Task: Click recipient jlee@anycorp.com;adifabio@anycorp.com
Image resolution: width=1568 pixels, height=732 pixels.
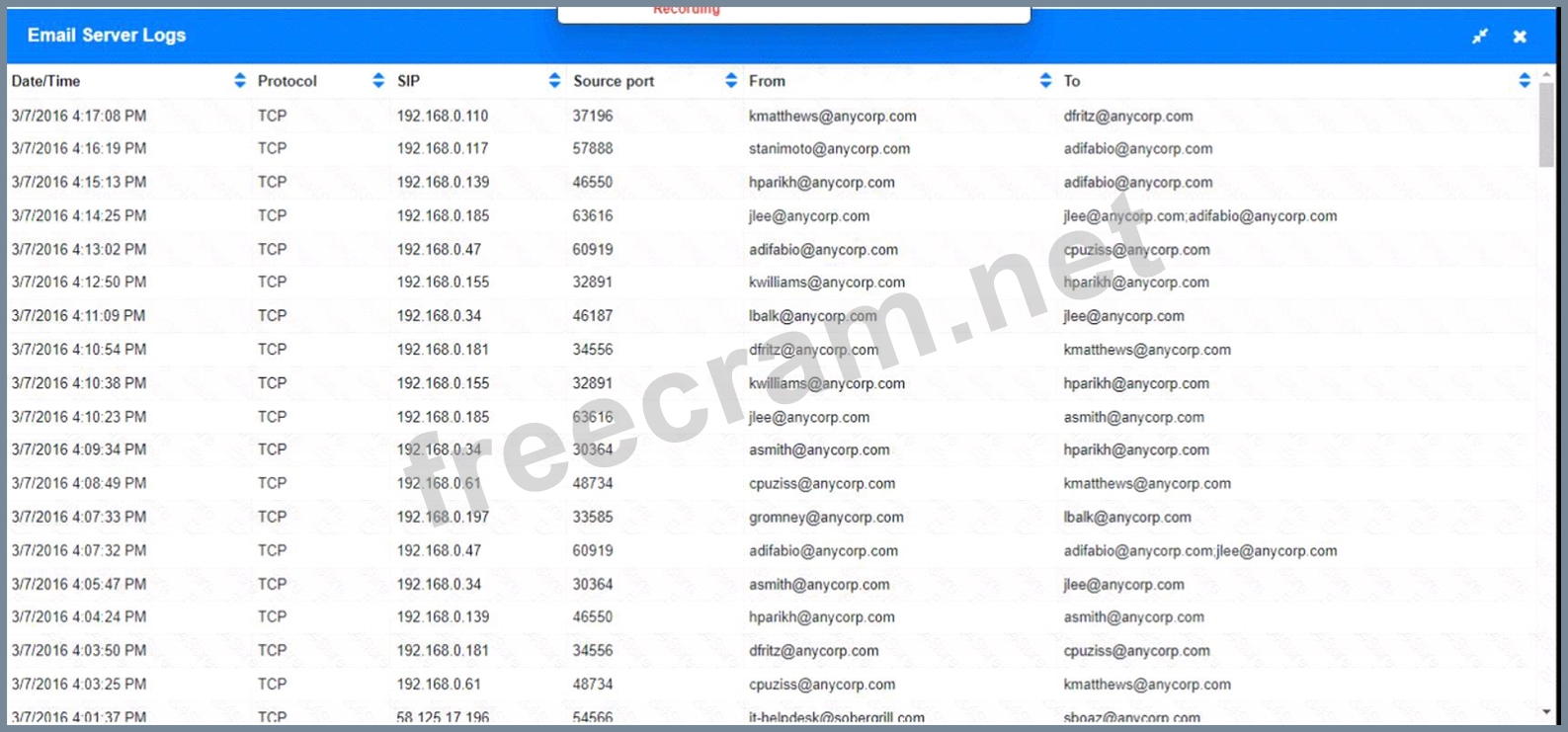Action: 1199,216
